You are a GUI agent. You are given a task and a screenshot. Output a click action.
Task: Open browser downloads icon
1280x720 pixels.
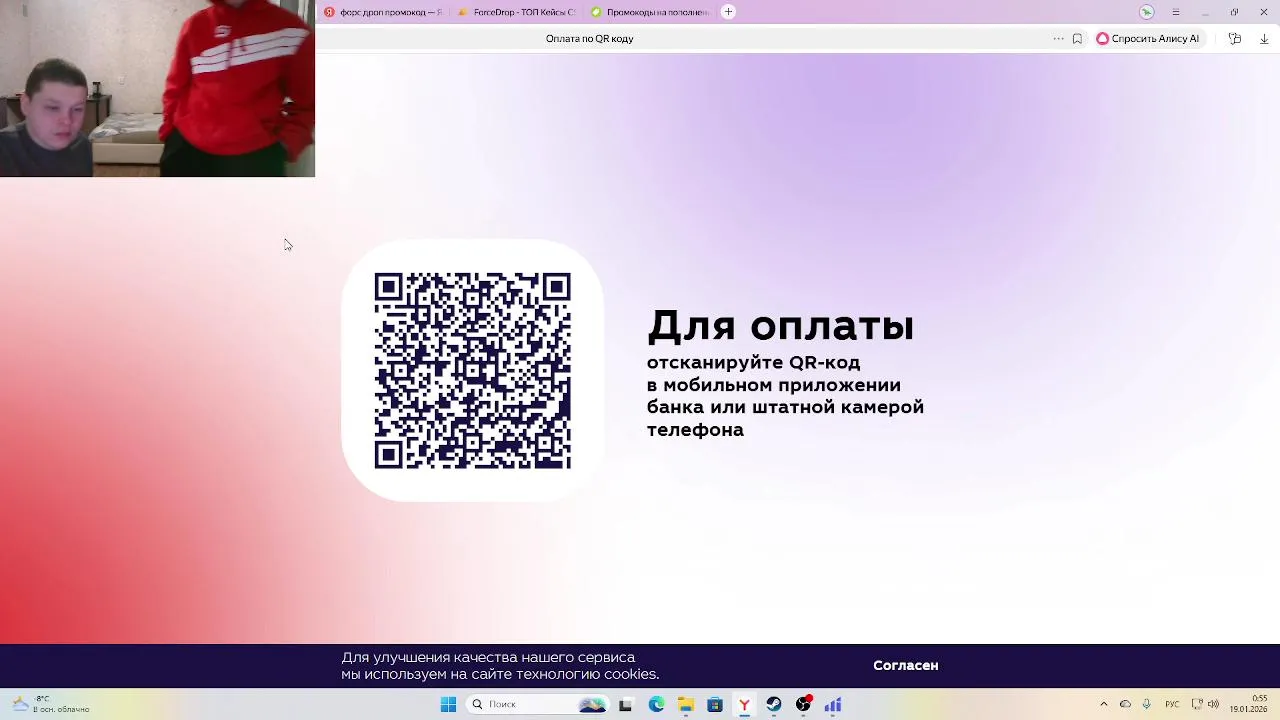point(1264,39)
